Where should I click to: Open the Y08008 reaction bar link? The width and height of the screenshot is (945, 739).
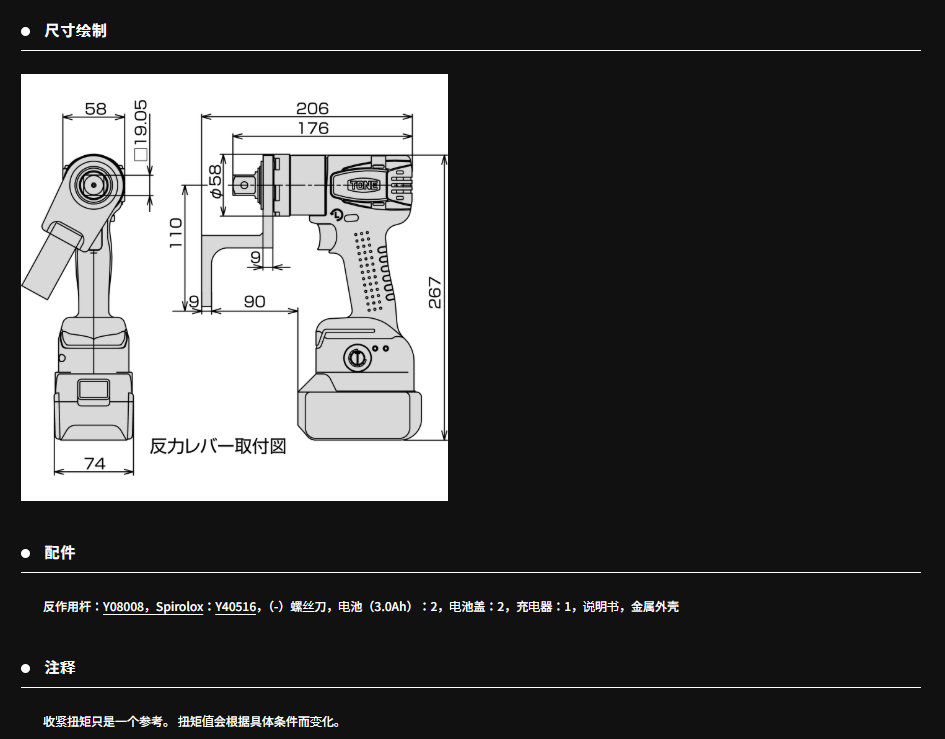(125, 606)
